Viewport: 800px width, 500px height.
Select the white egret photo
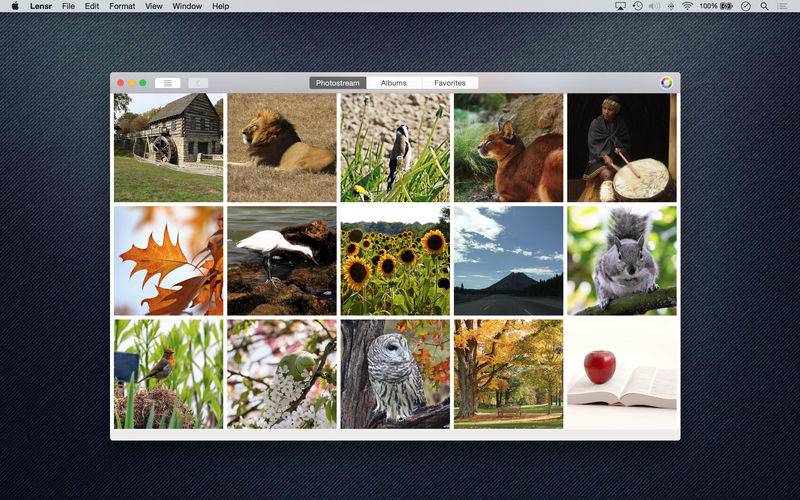(282, 261)
